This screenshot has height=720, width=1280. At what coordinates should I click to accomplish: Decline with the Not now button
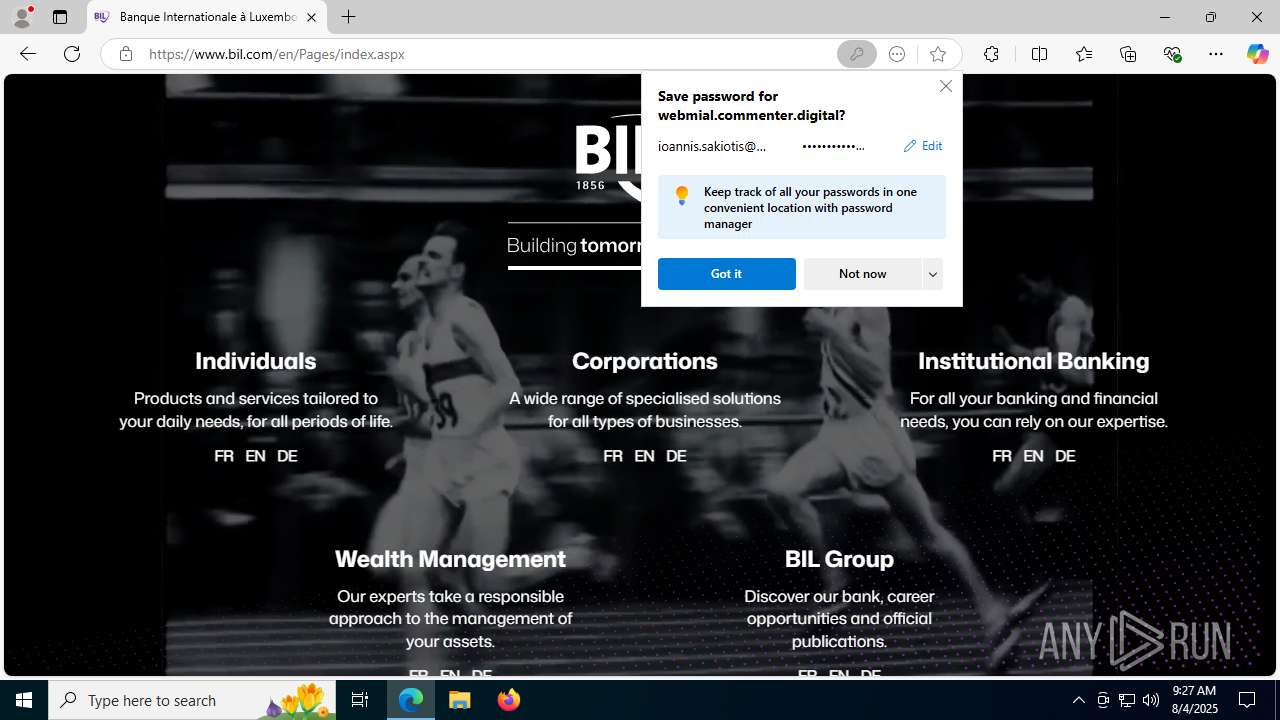(x=862, y=274)
